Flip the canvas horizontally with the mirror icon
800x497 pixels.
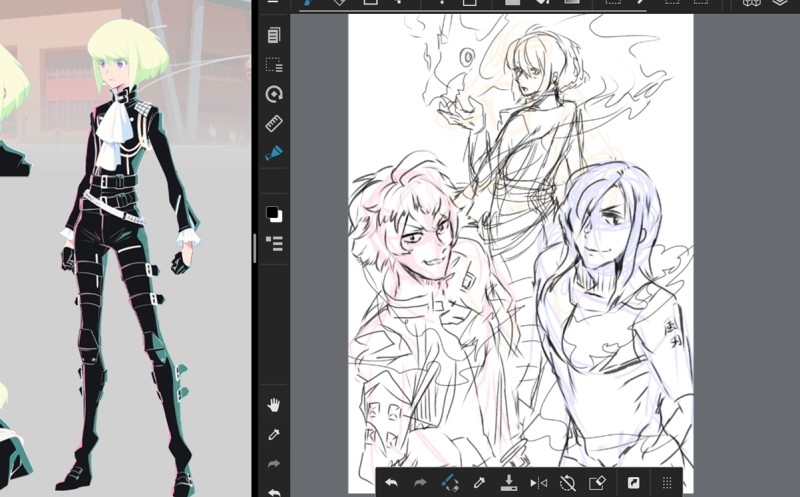pos(538,483)
